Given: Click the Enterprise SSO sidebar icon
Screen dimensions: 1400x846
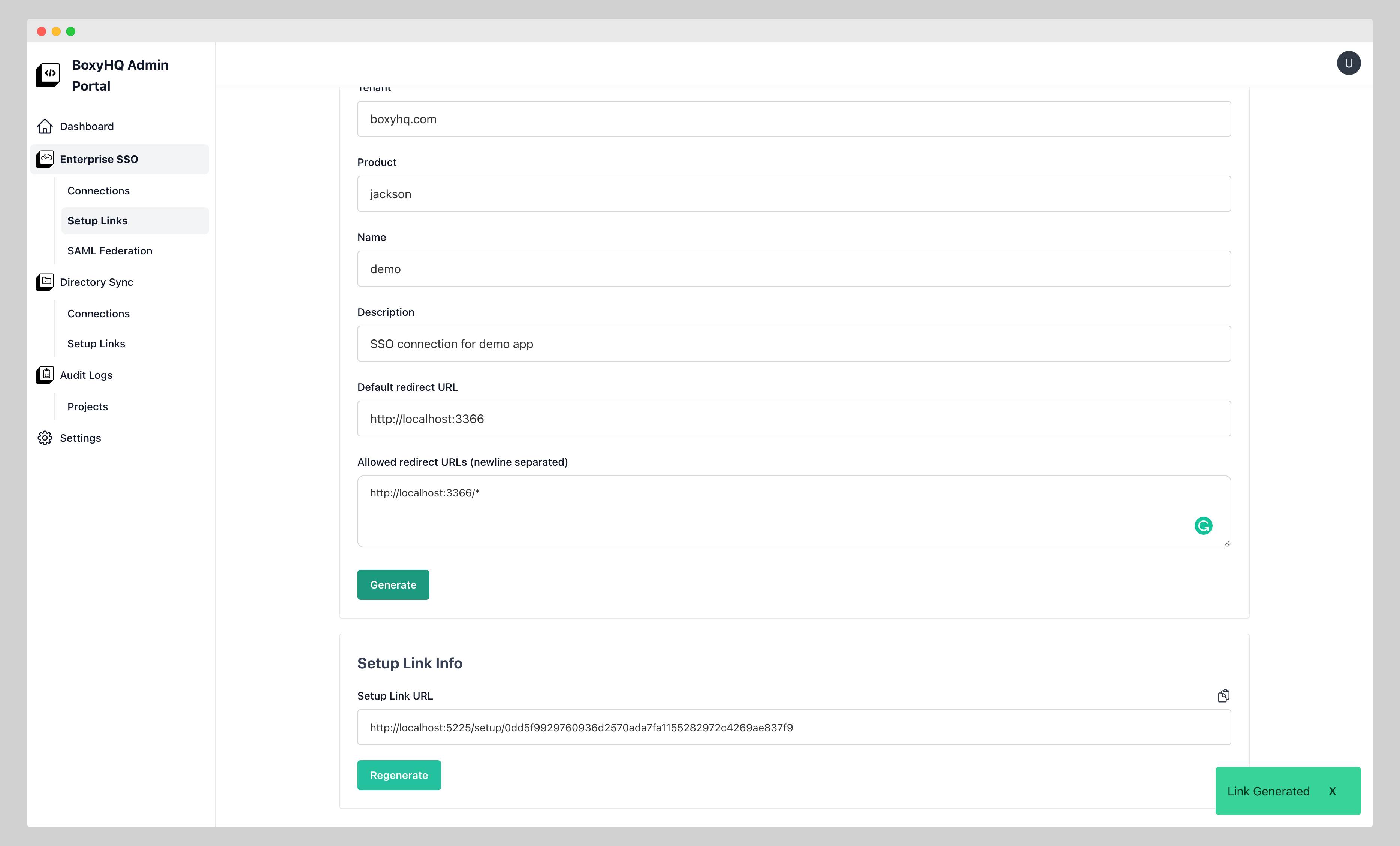Looking at the screenshot, I should pos(45,159).
